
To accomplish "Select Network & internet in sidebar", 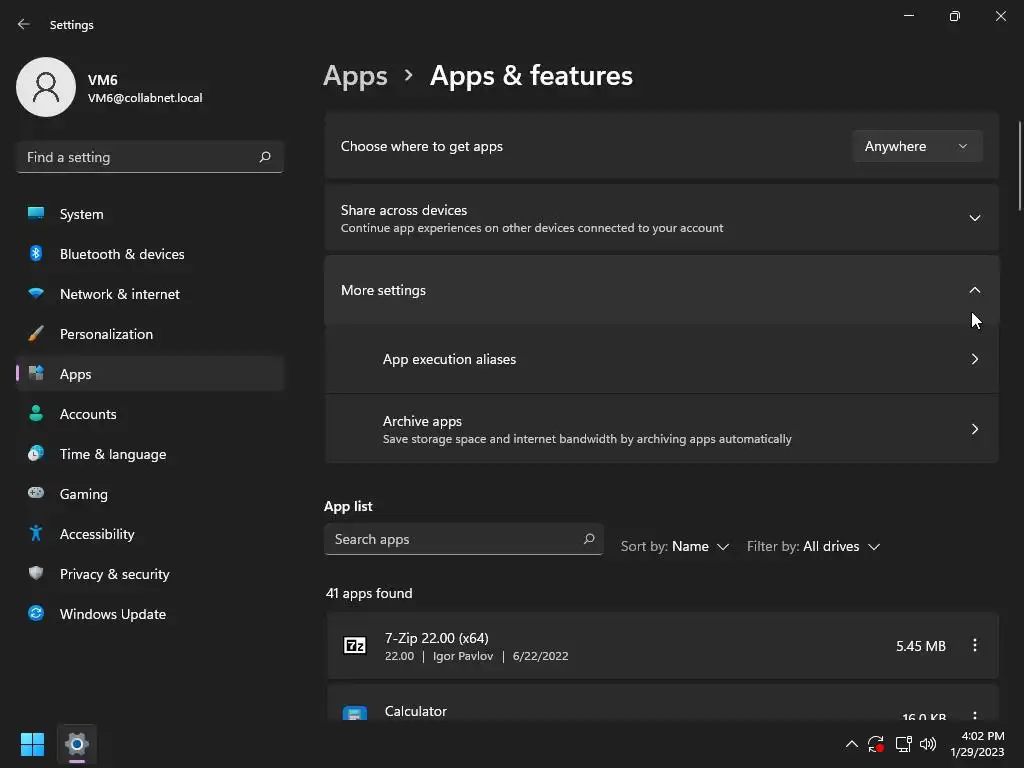I will point(119,294).
